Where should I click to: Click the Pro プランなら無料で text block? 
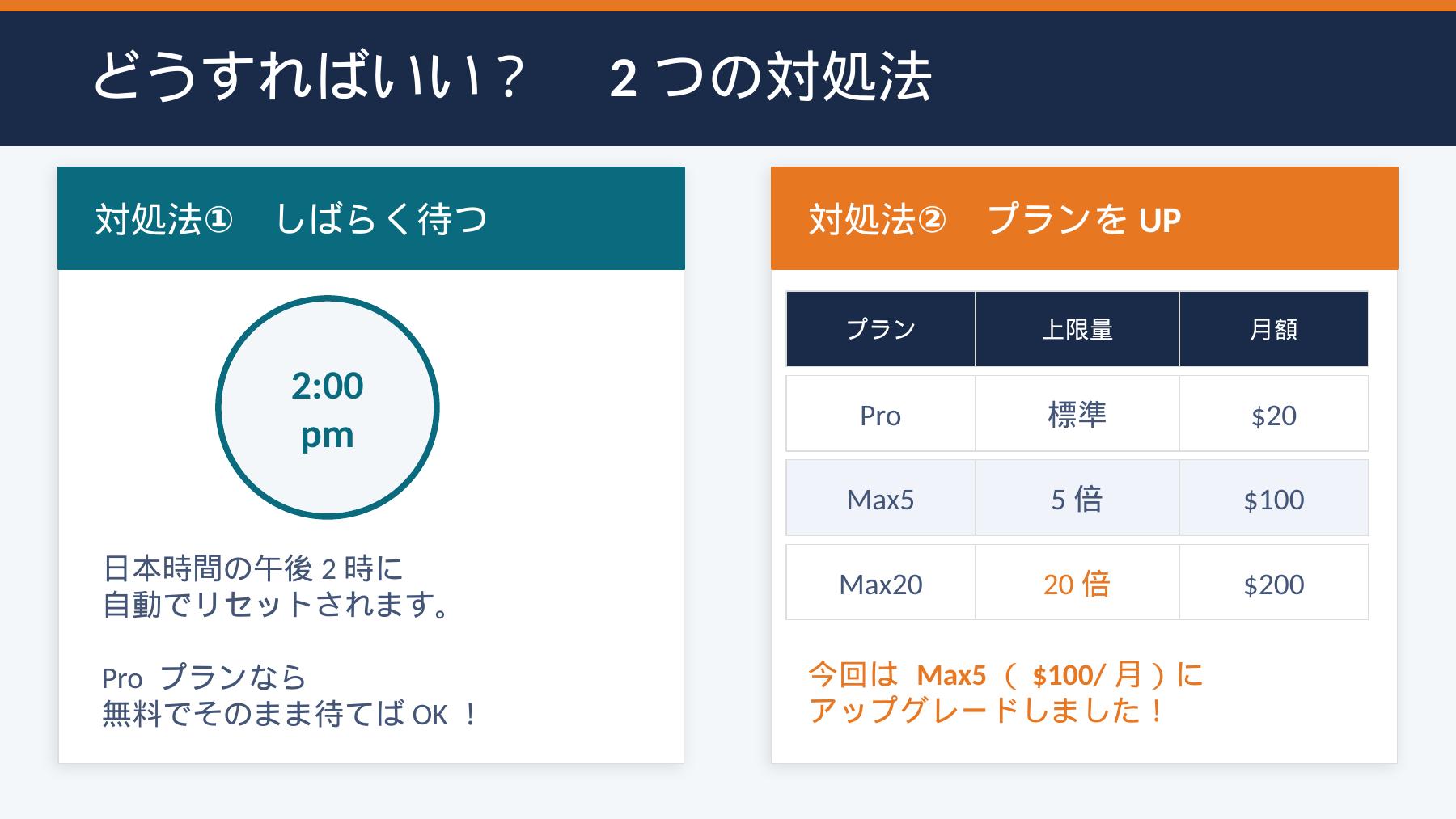click(290, 695)
